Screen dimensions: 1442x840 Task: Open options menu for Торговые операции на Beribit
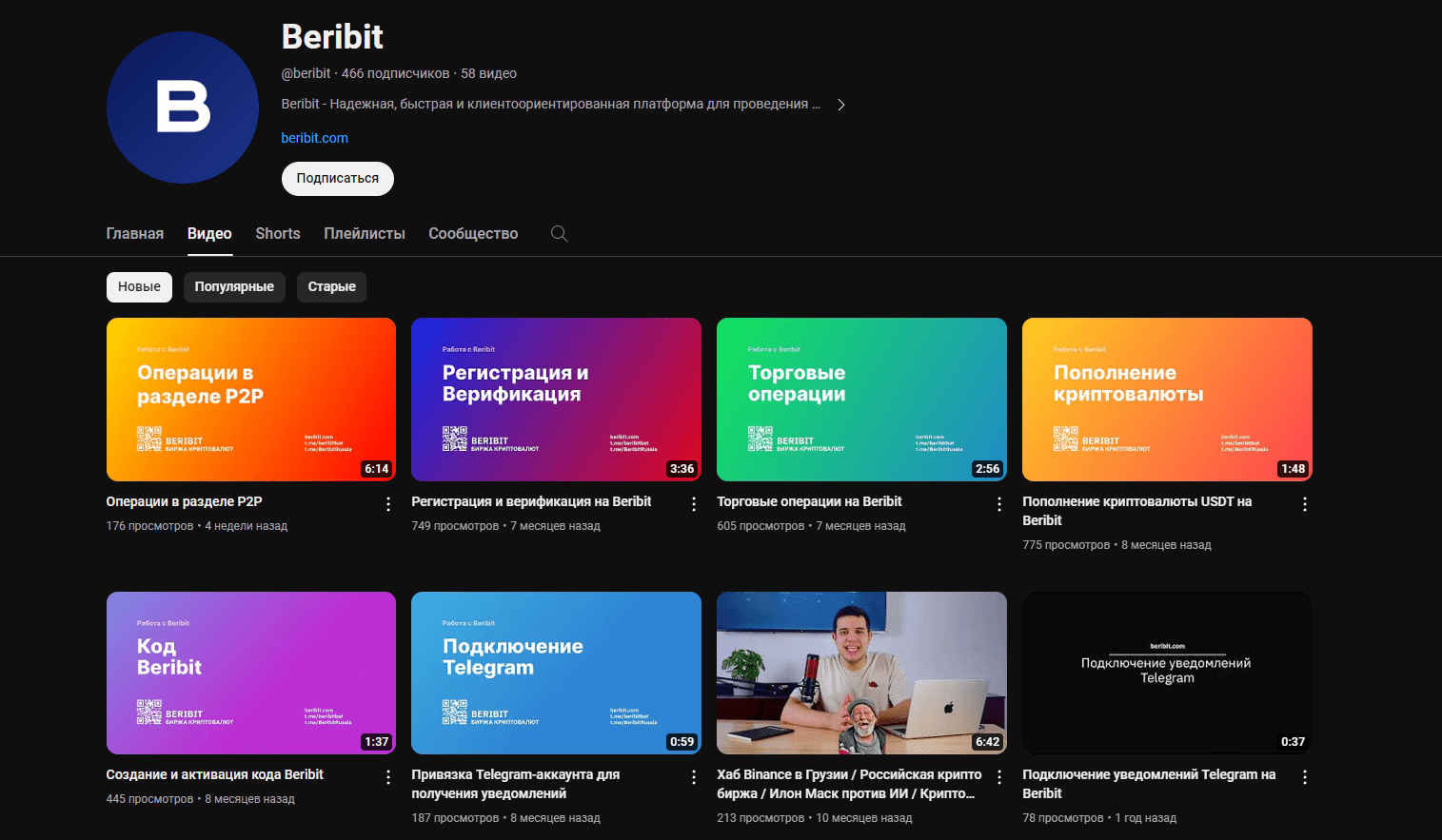click(x=999, y=504)
